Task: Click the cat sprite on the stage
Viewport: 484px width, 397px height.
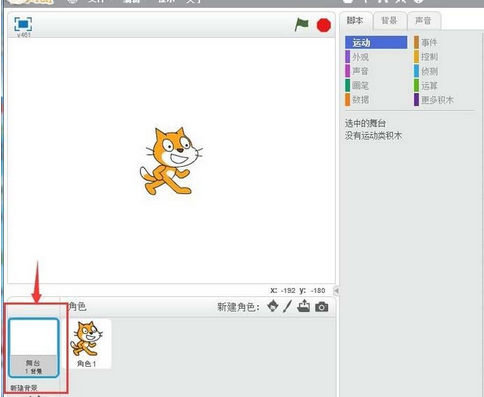Action: point(171,161)
